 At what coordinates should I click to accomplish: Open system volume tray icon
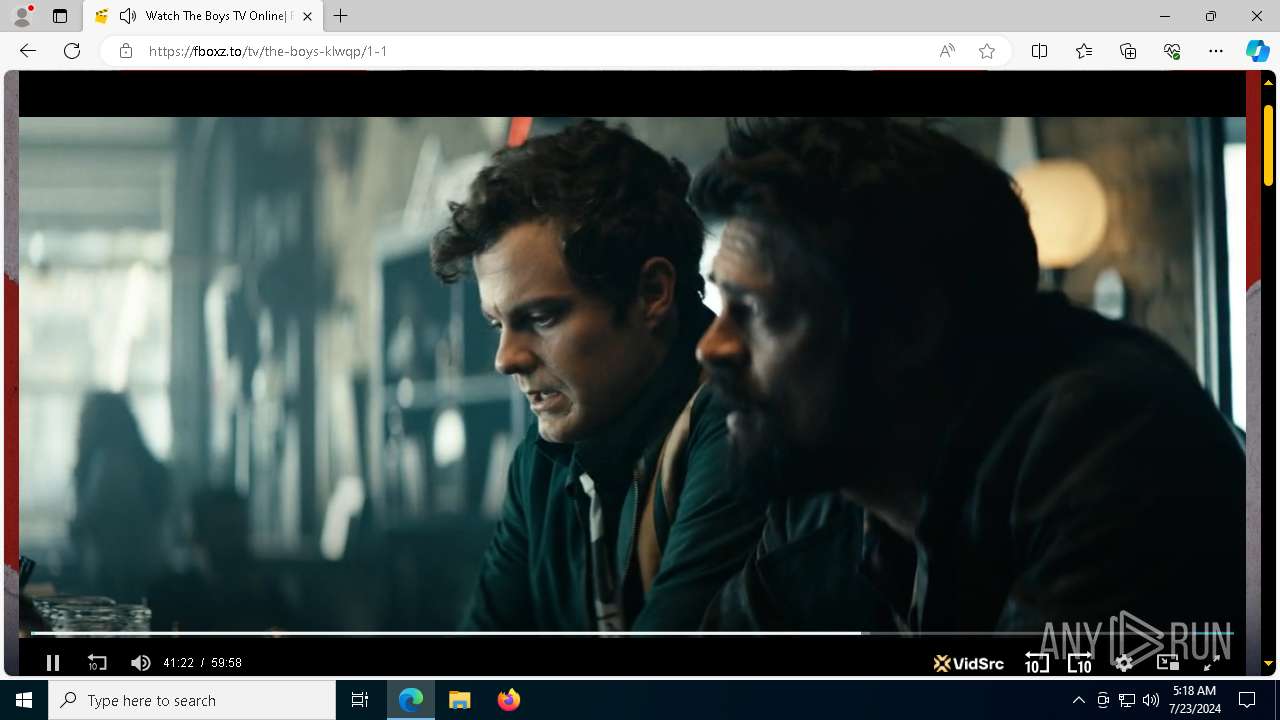1151,700
